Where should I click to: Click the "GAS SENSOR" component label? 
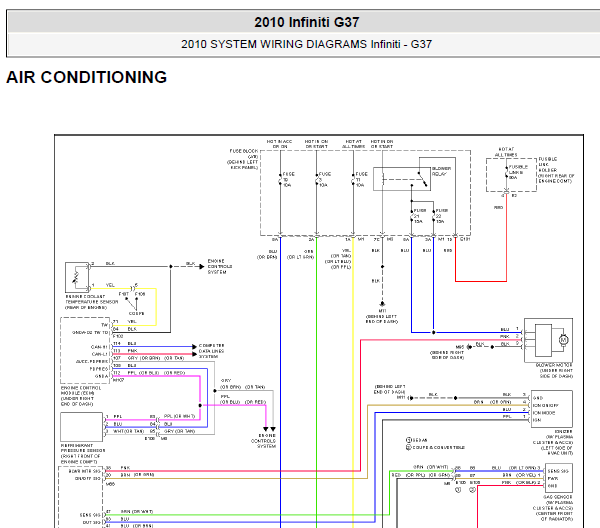(x=558, y=497)
